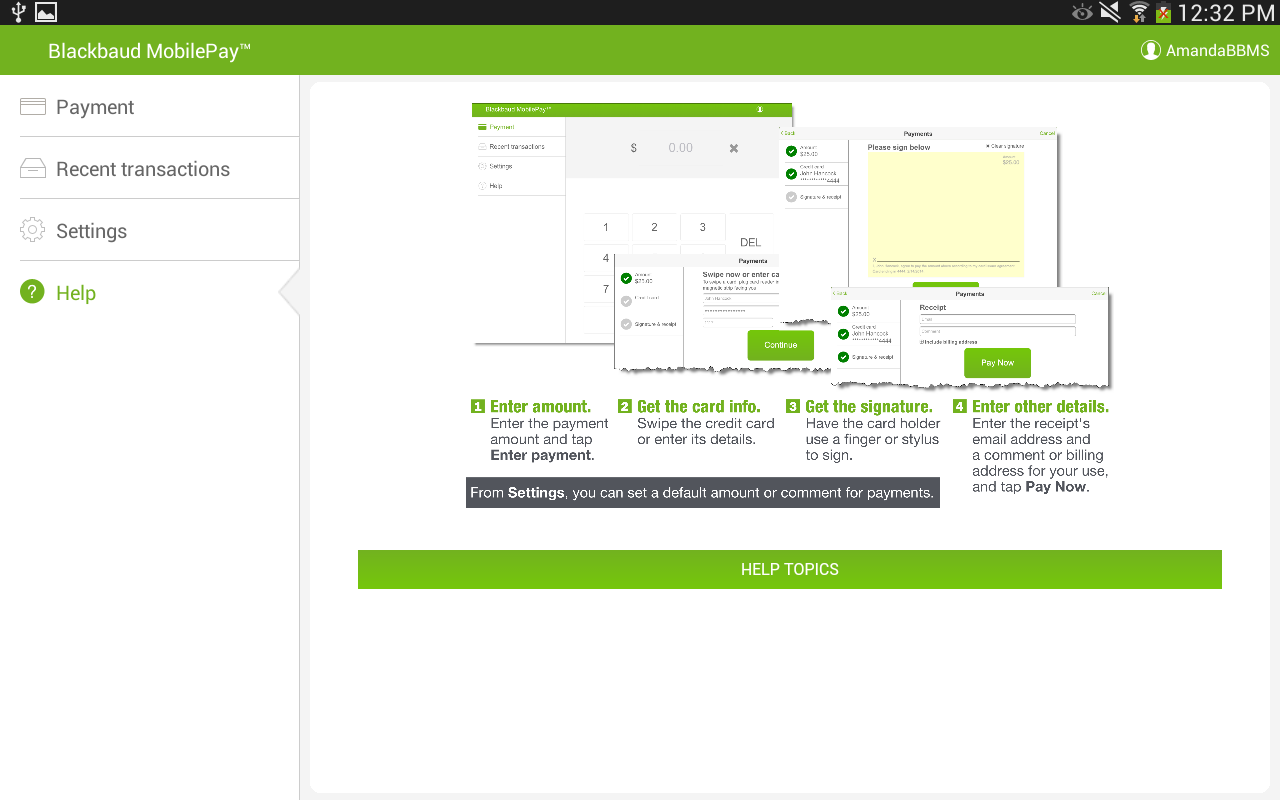
Task: Tap the battery icon in status bar
Action: [1163, 12]
